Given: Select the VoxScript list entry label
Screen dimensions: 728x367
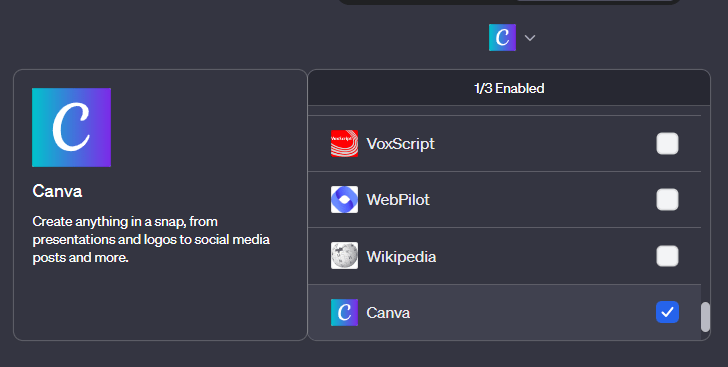Looking at the screenshot, I should [401, 144].
